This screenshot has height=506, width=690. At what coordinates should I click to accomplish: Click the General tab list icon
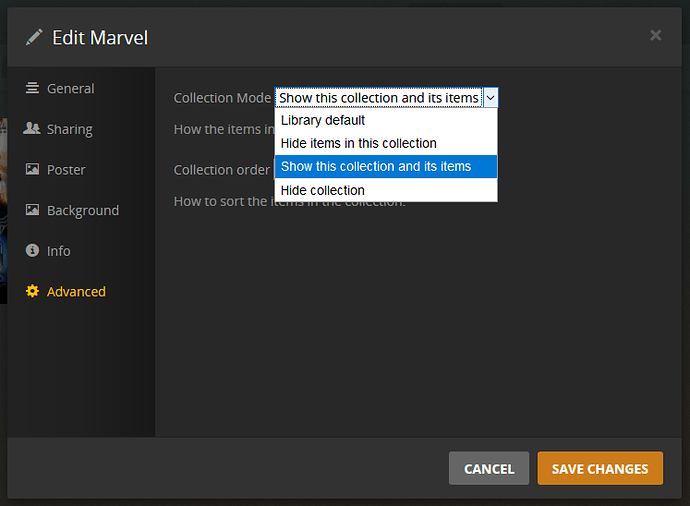(33, 88)
